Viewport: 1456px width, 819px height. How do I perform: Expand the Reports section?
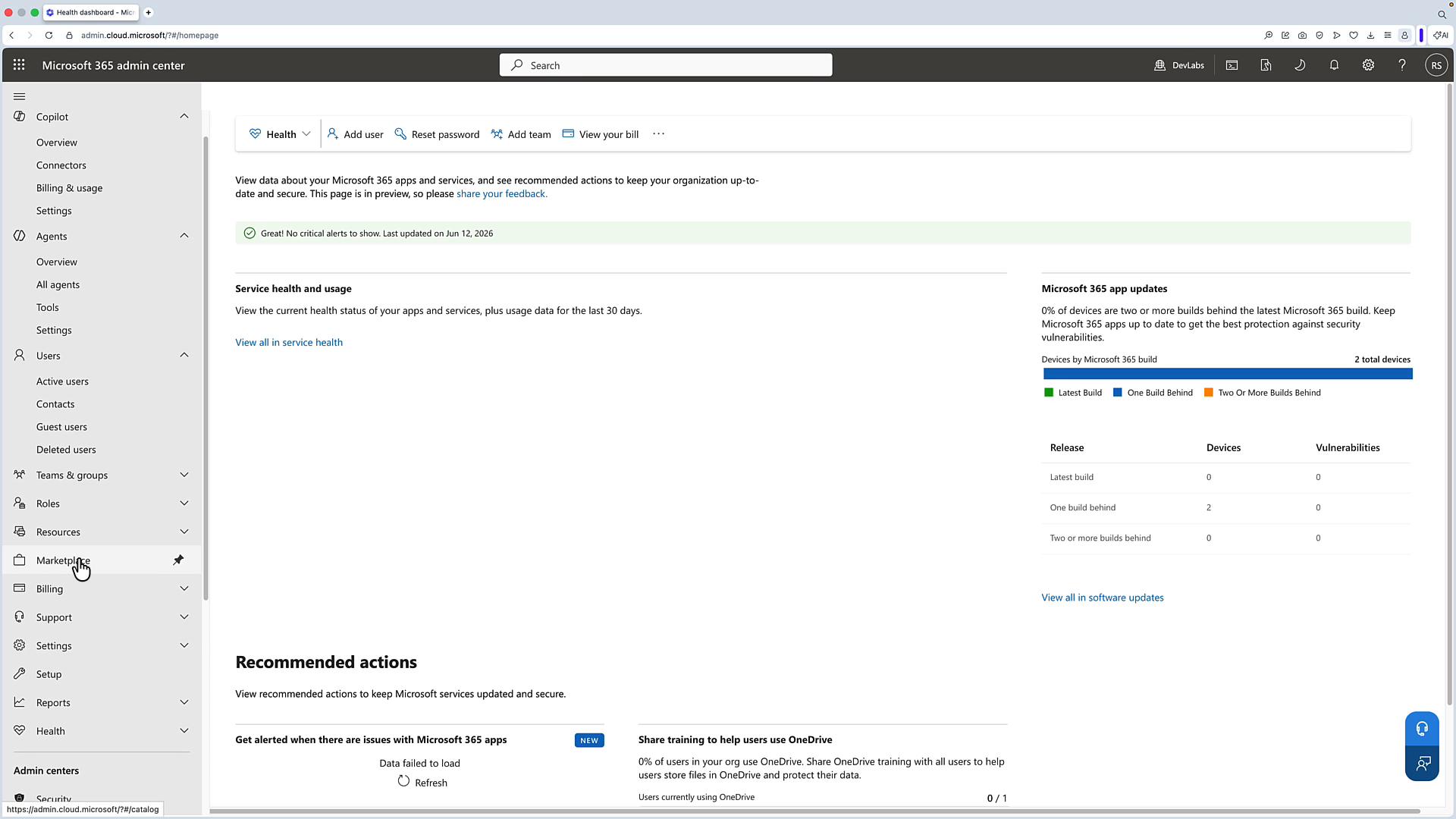tap(184, 702)
